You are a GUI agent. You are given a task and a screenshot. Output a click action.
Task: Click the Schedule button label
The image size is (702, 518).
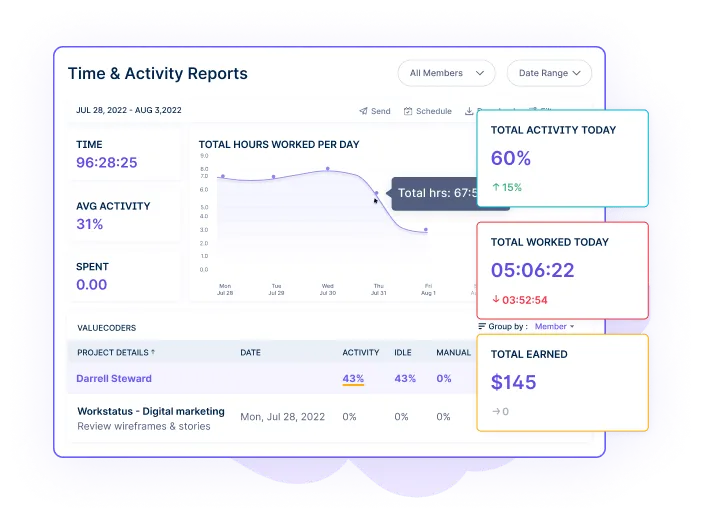click(434, 111)
